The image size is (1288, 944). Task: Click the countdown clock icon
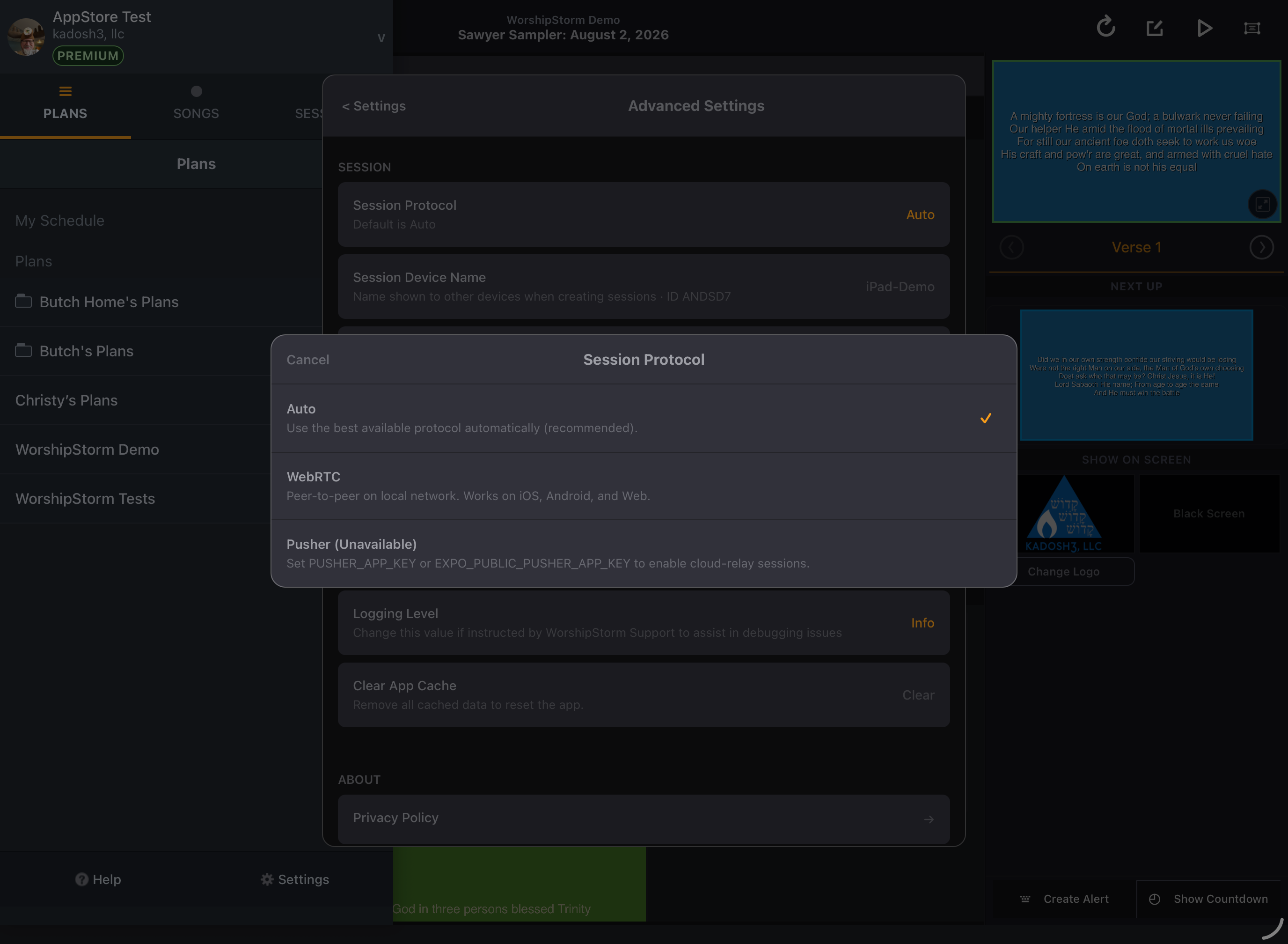pyautogui.click(x=1154, y=899)
